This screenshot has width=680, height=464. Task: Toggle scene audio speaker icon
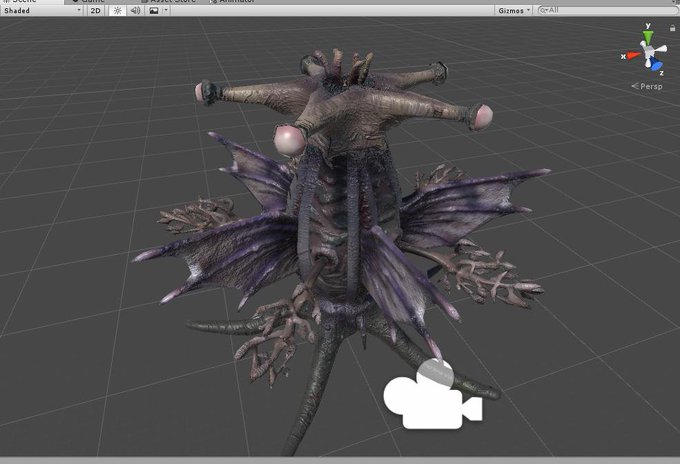point(135,10)
